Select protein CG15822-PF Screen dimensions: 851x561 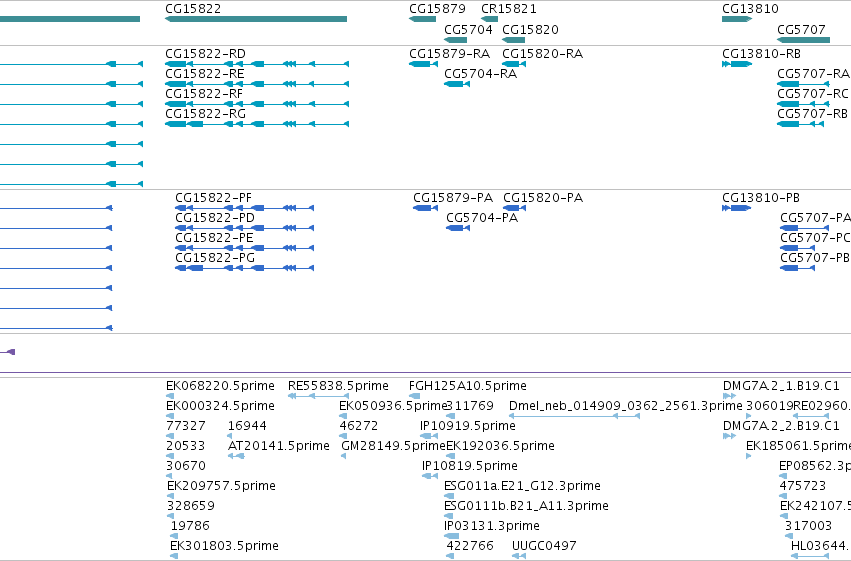[x=244, y=208]
